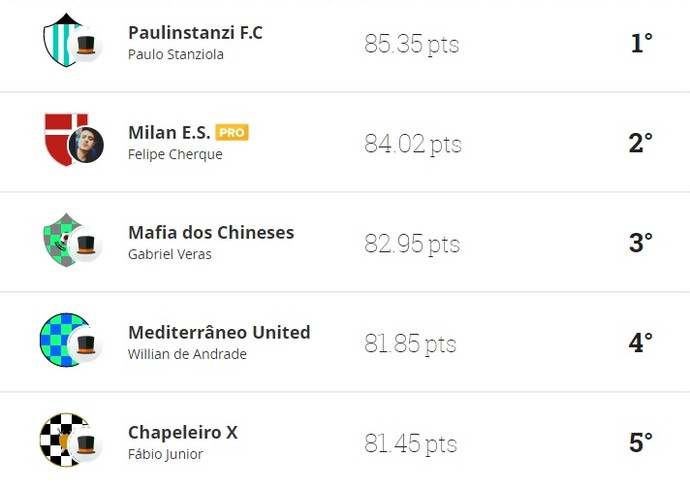Select Milan E.S. red shield crest
690x490 pixels.
tap(62, 140)
